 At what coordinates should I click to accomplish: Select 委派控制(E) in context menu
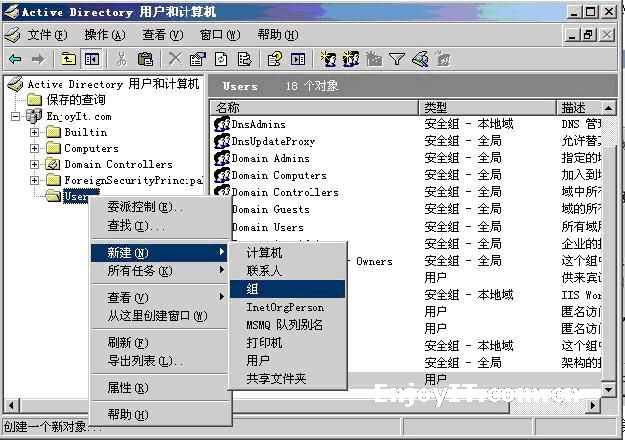point(159,207)
